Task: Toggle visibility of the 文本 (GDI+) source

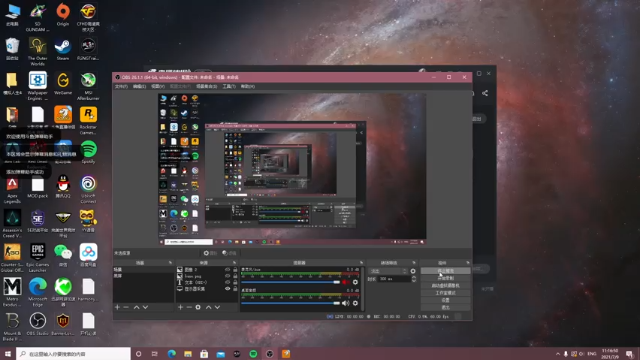Action: click(227, 282)
